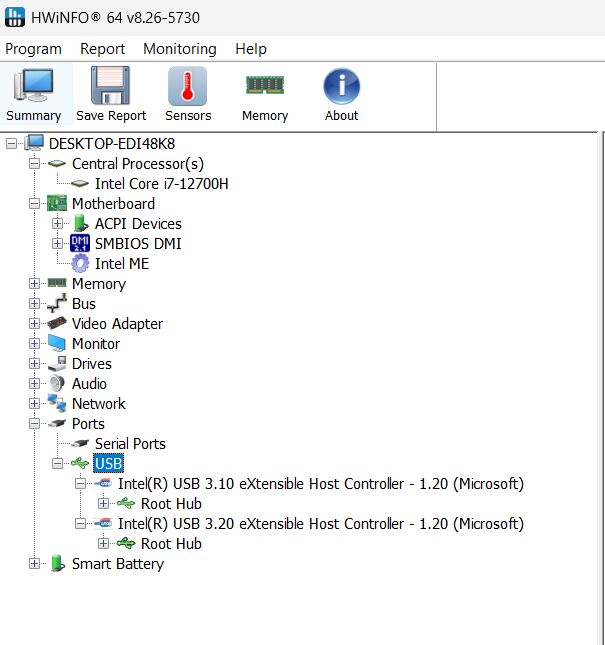The height and width of the screenshot is (645, 605).
Task: Click the Serial Ports plug icon
Action: (x=80, y=443)
